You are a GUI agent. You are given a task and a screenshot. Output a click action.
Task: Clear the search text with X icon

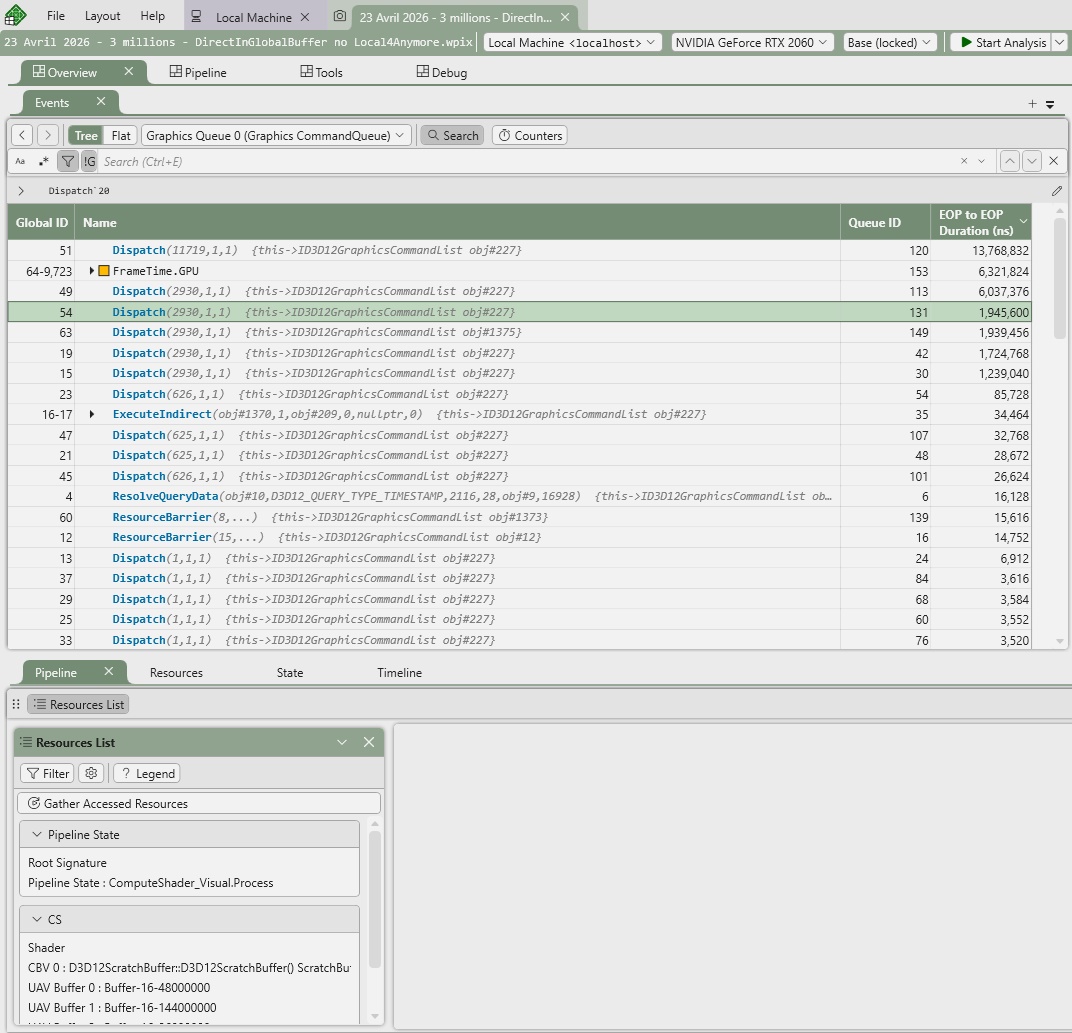click(x=964, y=161)
